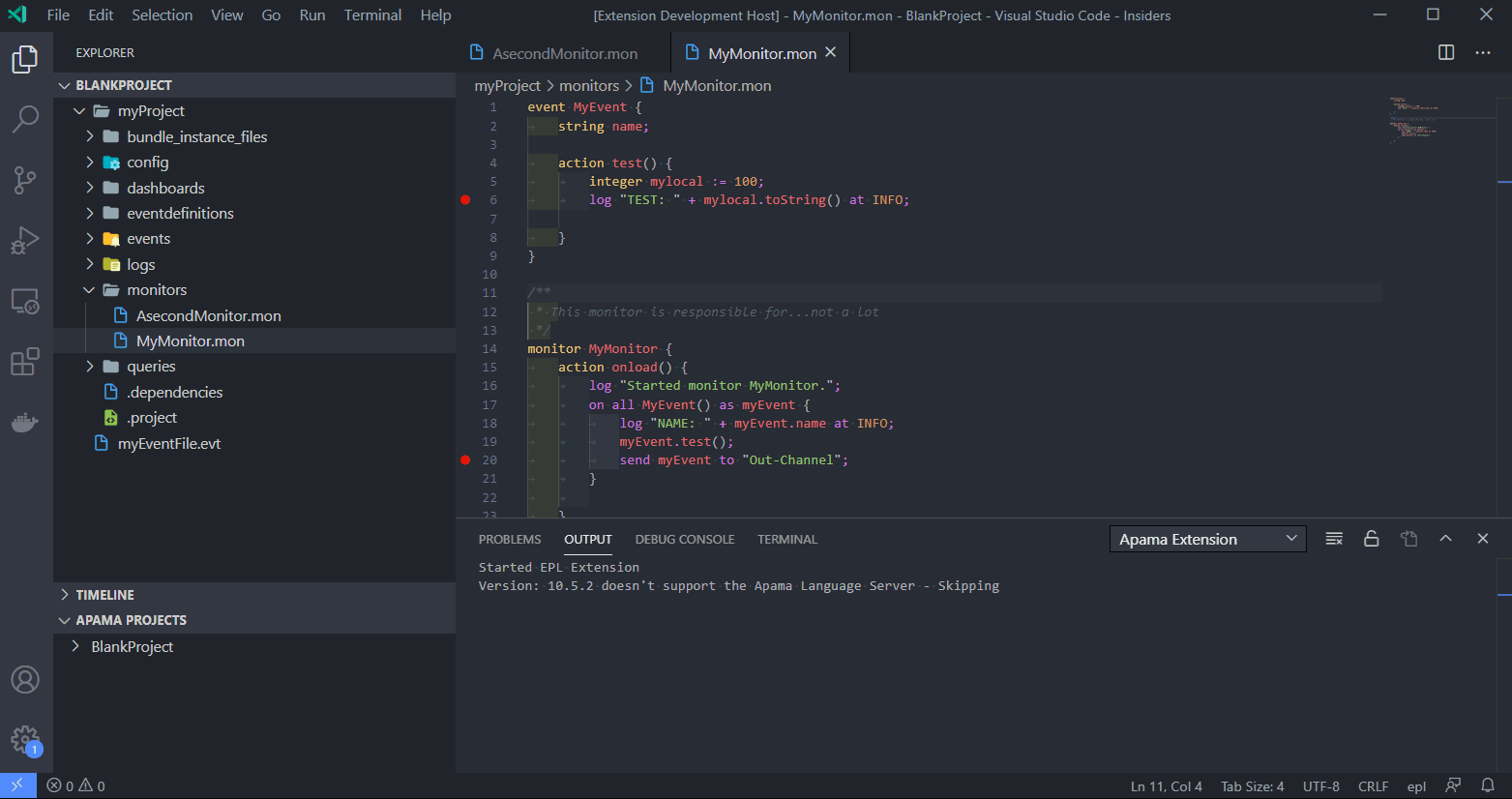Change indentation via Tab Size: 4
Image resolution: width=1512 pixels, height=799 pixels.
(x=1253, y=786)
